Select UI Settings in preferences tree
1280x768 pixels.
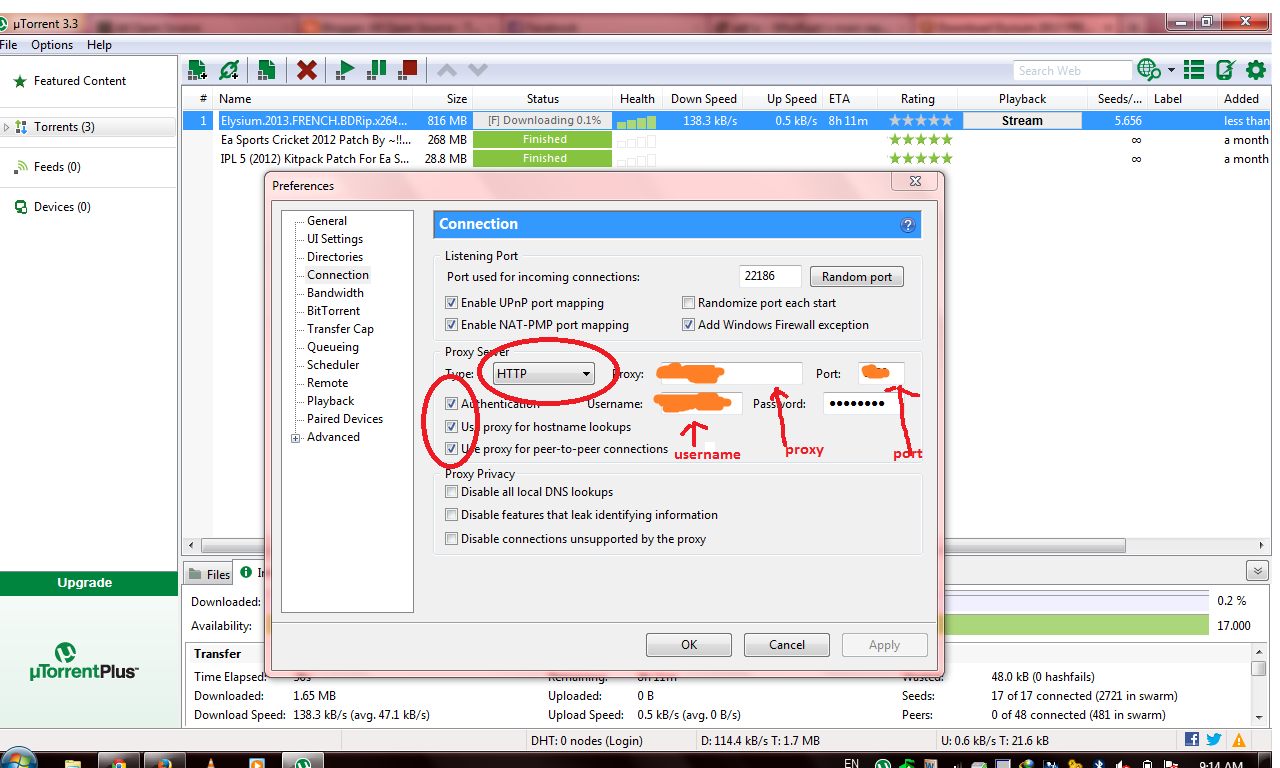pos(335,239)
